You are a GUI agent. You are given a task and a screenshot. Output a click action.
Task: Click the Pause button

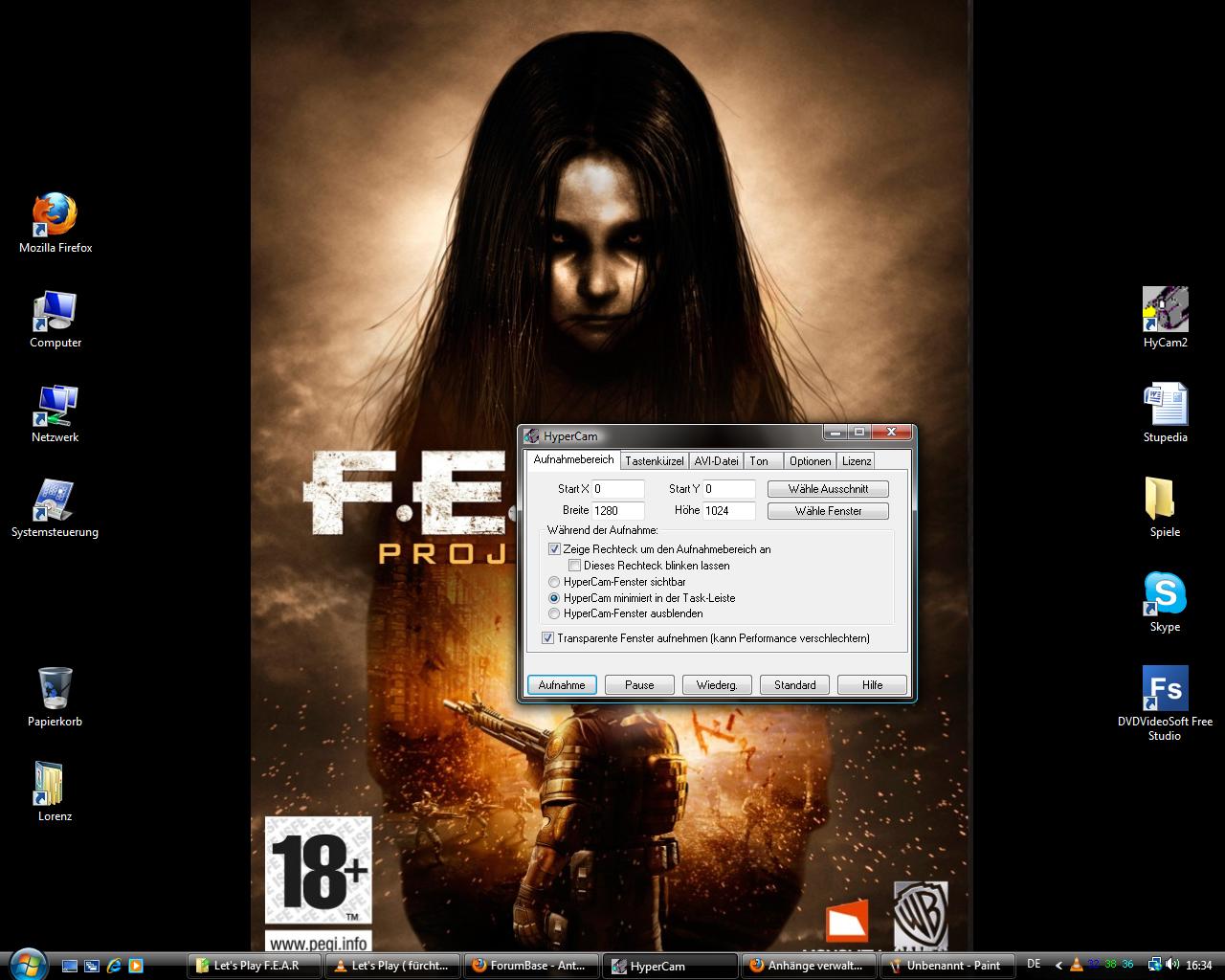[639, 685]
